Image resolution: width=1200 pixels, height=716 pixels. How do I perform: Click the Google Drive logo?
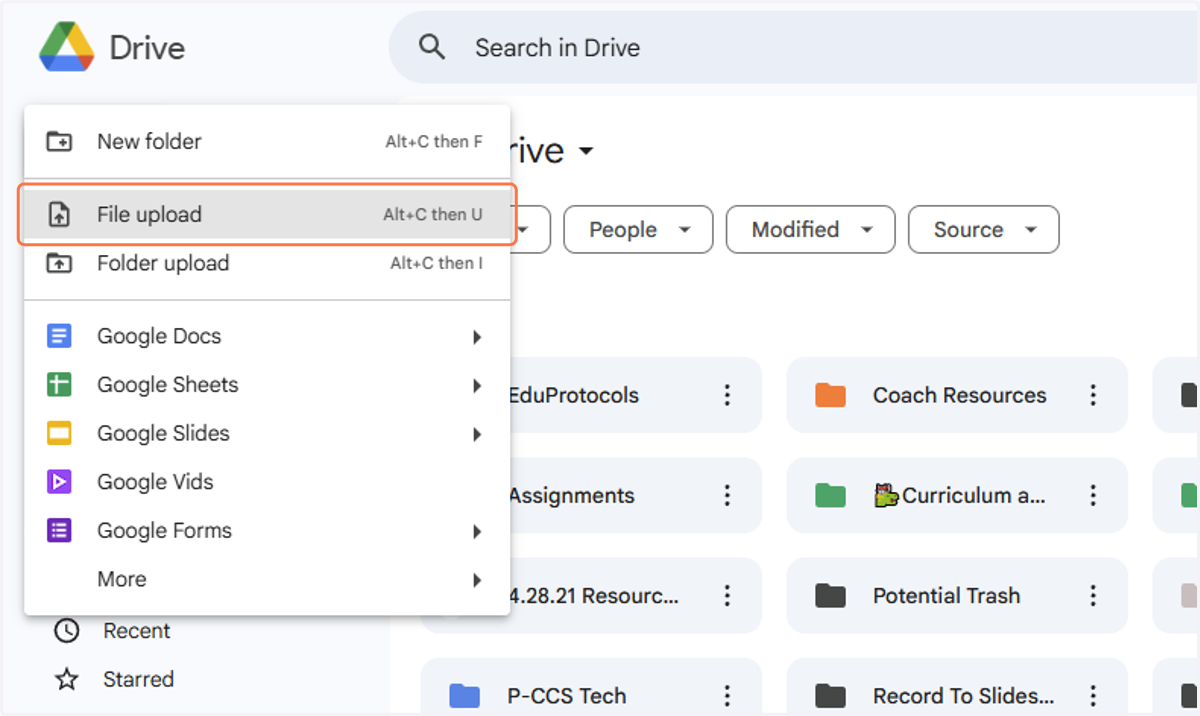pyautogui.click(x=67, y=47)
